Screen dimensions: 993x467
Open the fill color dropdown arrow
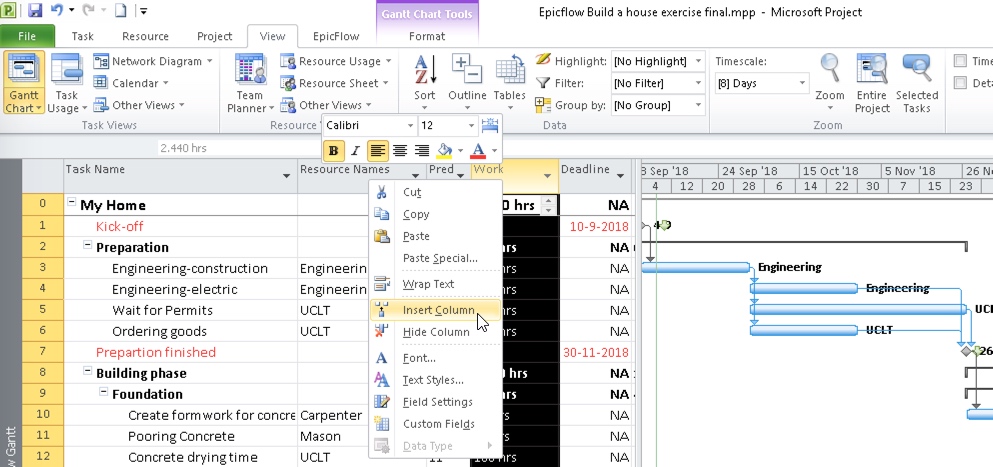(x=460, y=151)
